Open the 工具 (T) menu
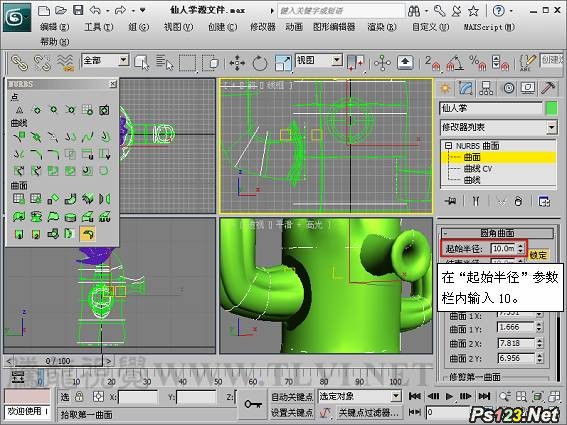 click(99, 27)
